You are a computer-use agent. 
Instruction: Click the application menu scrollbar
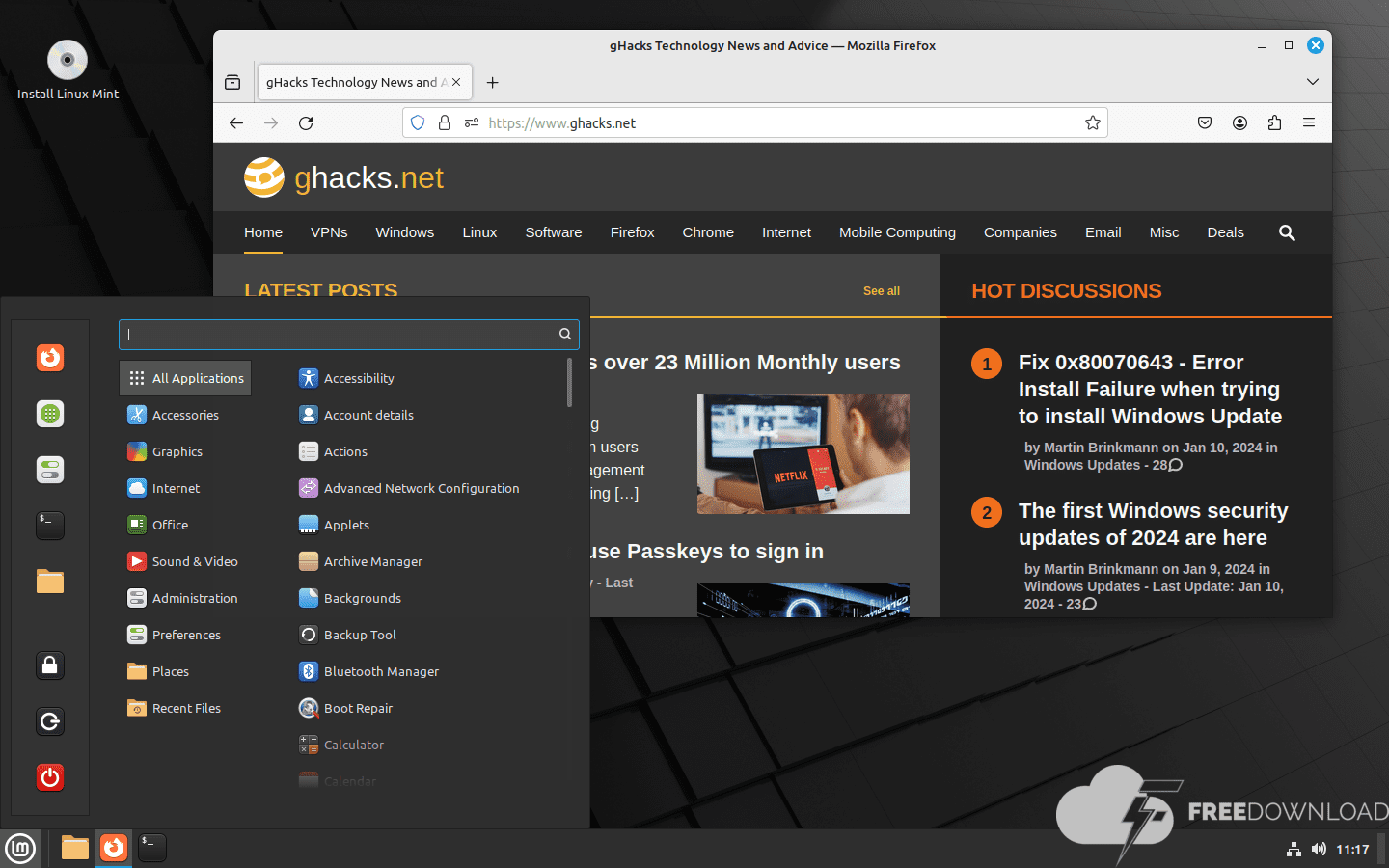[569, 384]
